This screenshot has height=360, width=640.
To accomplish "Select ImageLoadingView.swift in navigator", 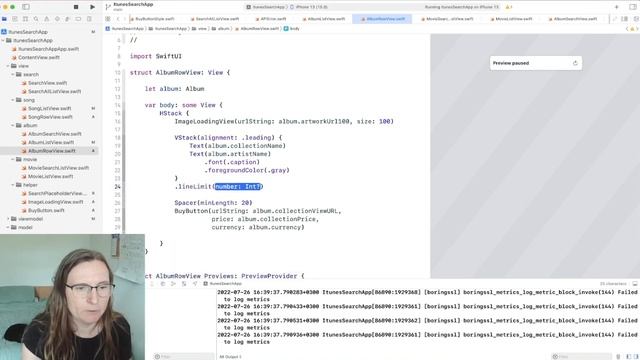I will point(55,202).
